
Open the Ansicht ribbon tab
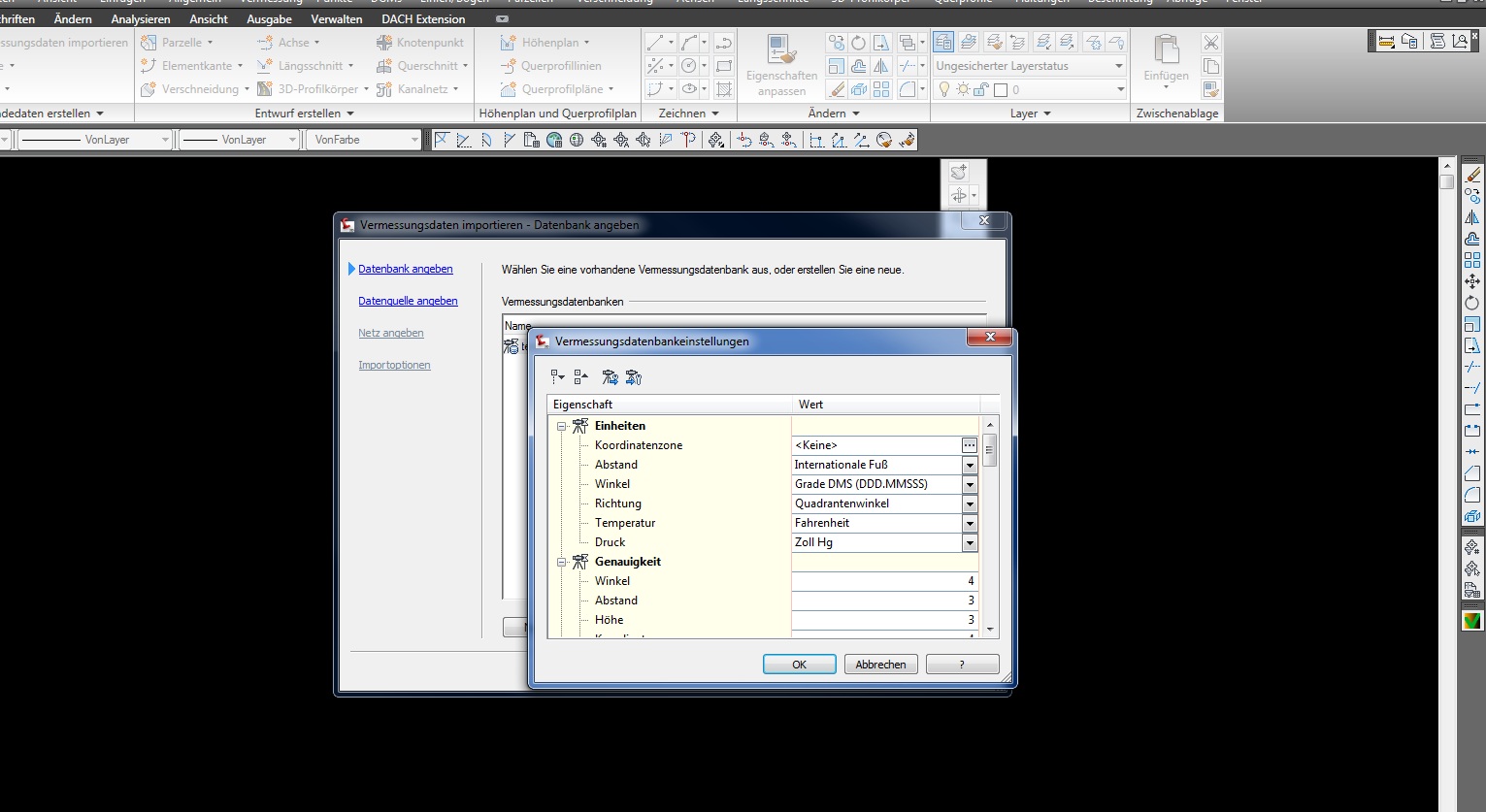tap(209, 18)
